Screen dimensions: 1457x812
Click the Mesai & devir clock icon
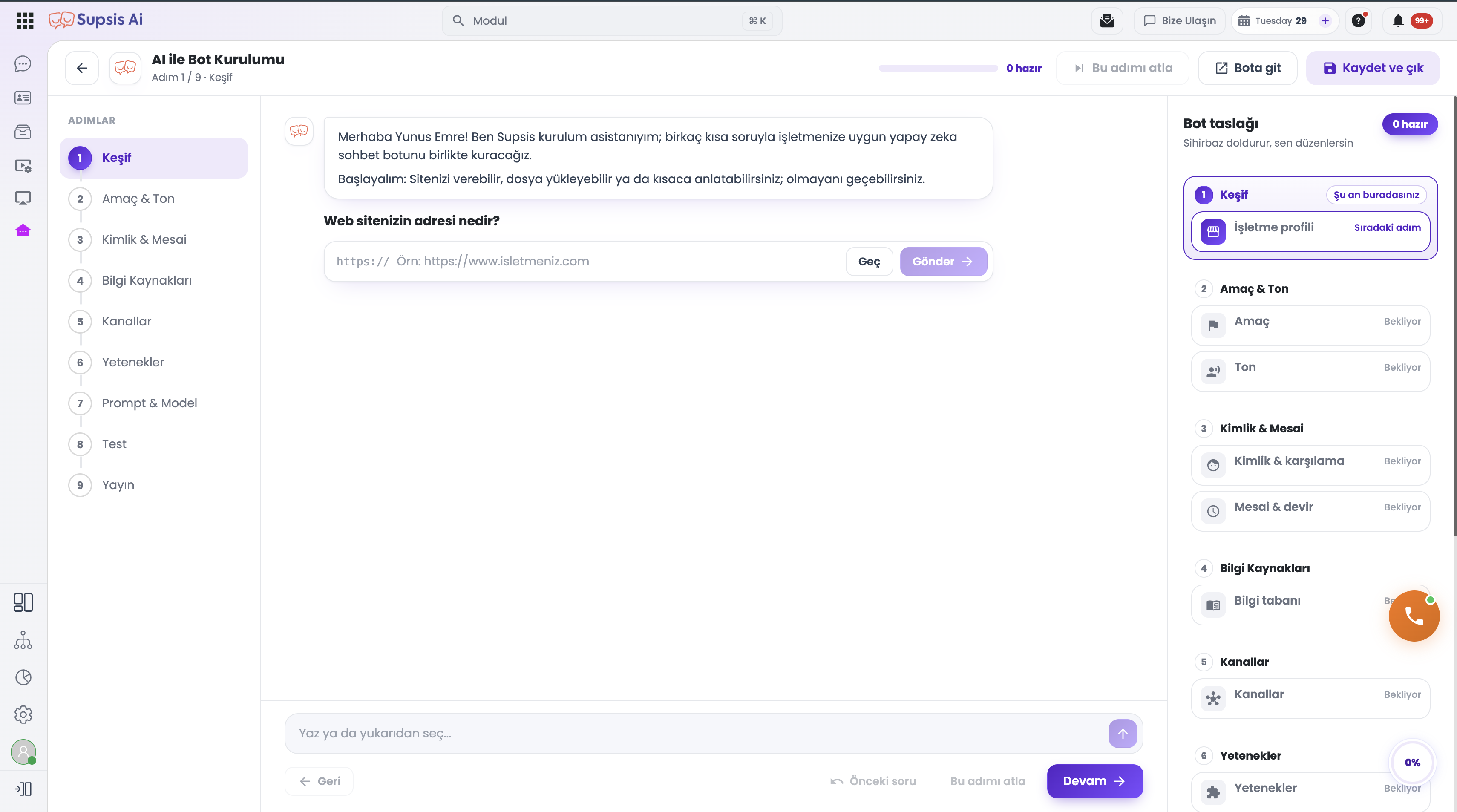(x=1213, y=511)
